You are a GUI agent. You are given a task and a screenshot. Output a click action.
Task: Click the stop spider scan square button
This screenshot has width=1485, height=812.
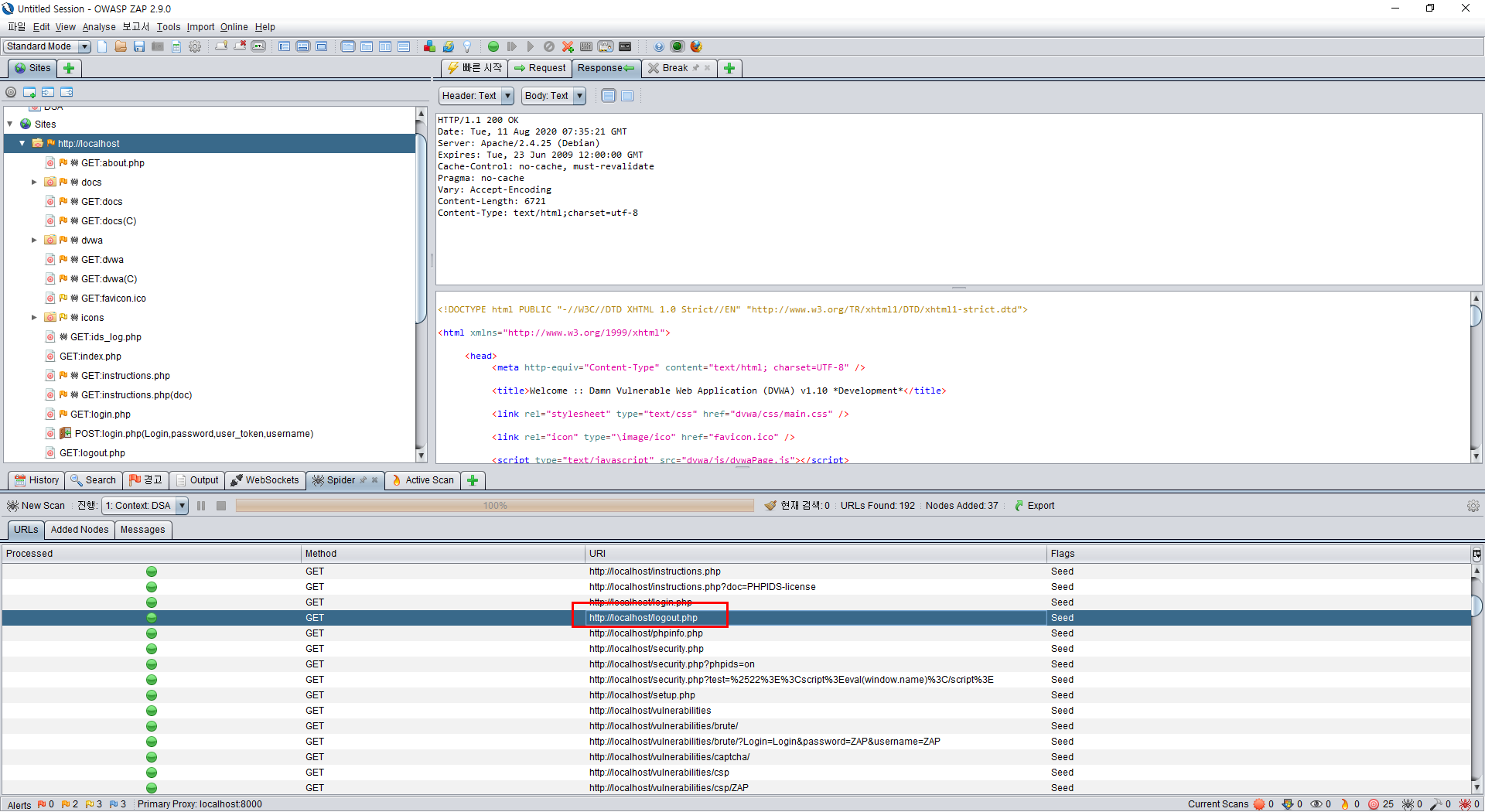221,506
